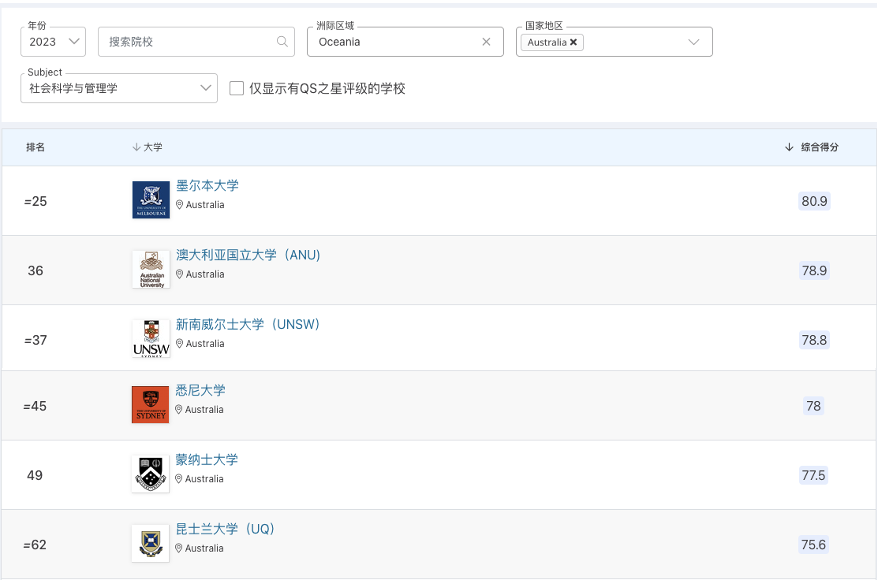Image resolution: width=877 pixels, height=580 pixels.
Task: Click the 搜索院校 search input field
Action: 196,42
